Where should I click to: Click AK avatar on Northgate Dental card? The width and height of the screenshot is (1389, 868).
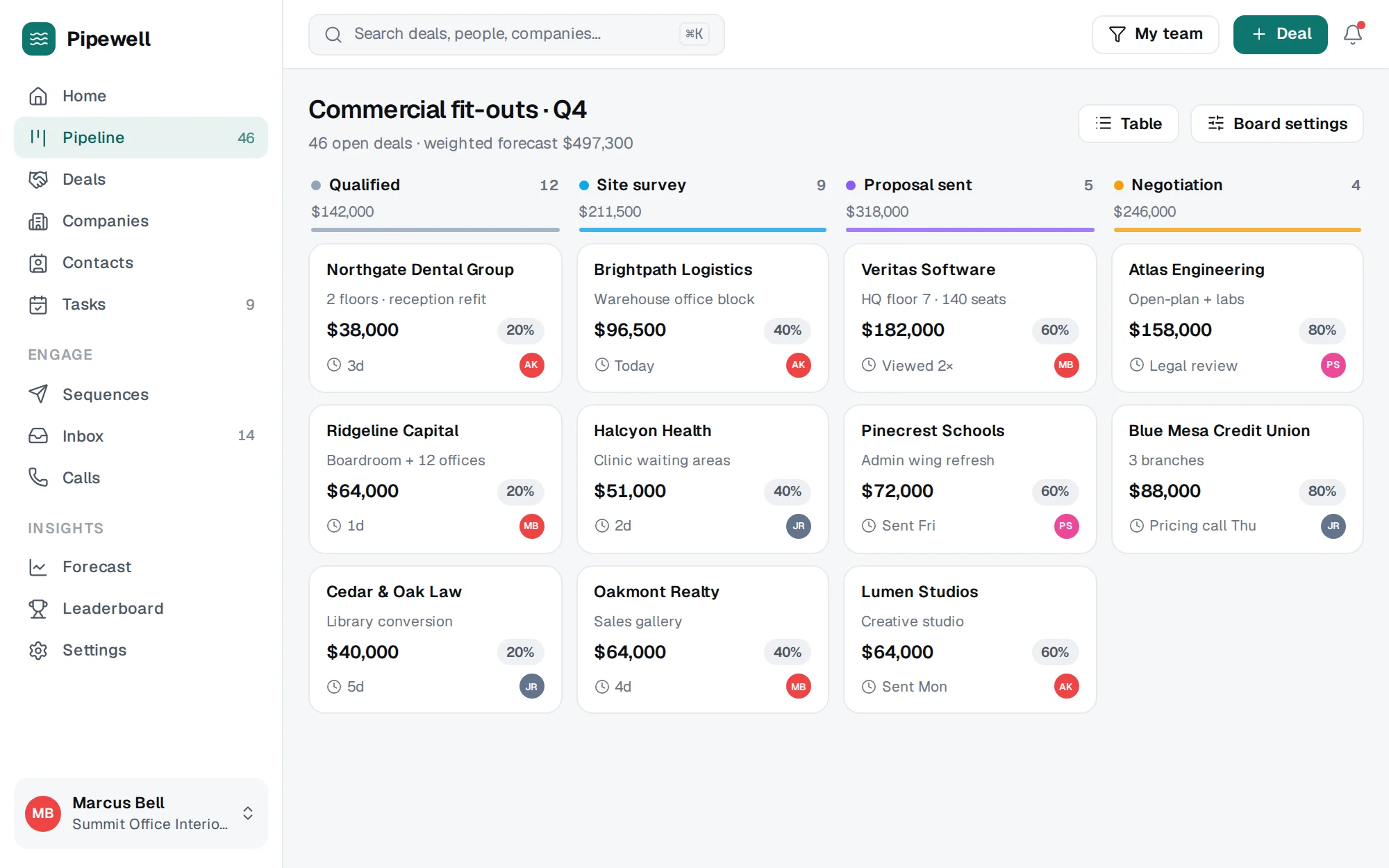pos(531,365)
